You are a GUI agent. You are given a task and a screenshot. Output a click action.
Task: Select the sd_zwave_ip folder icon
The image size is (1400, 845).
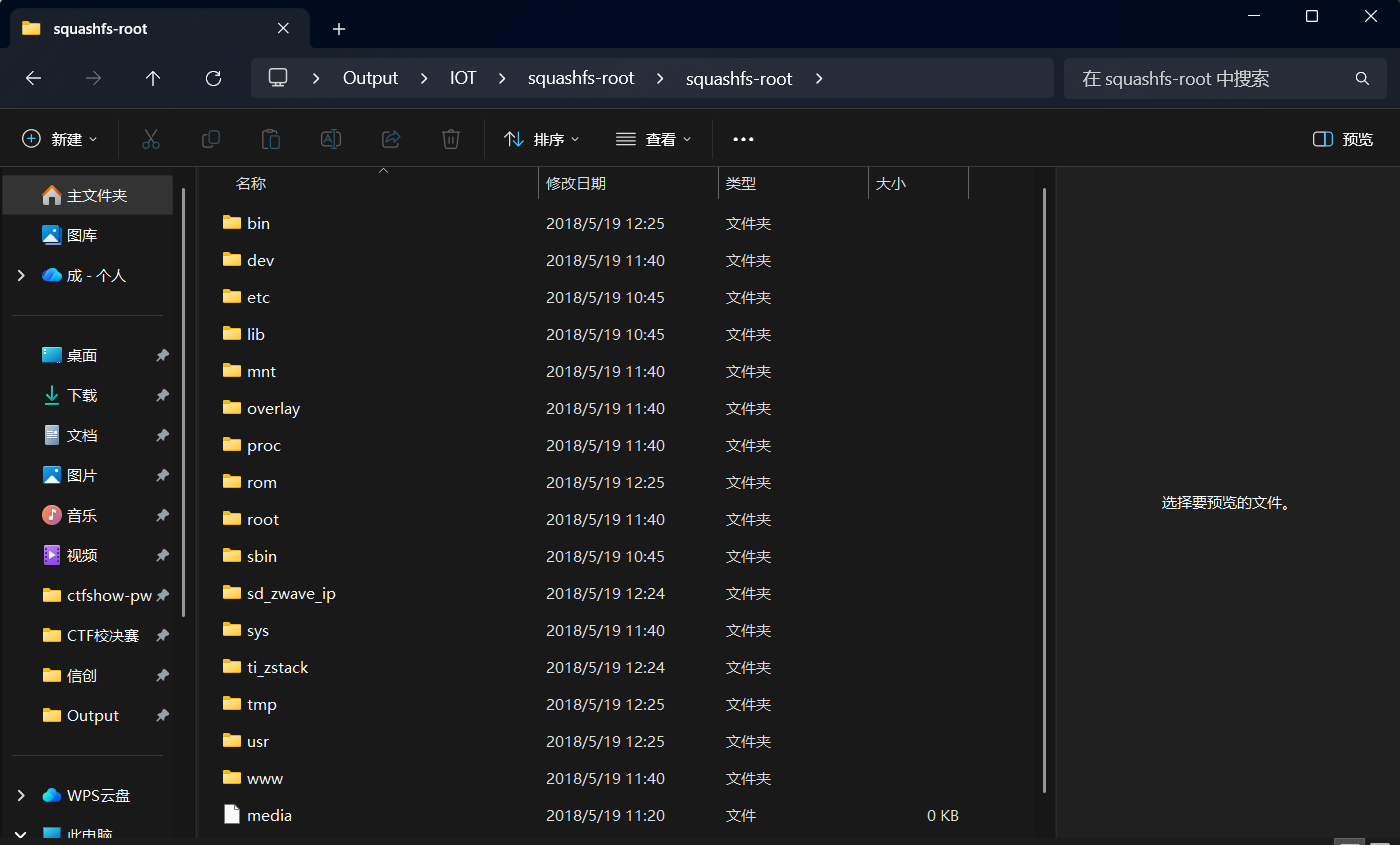[x=232, y=592]
